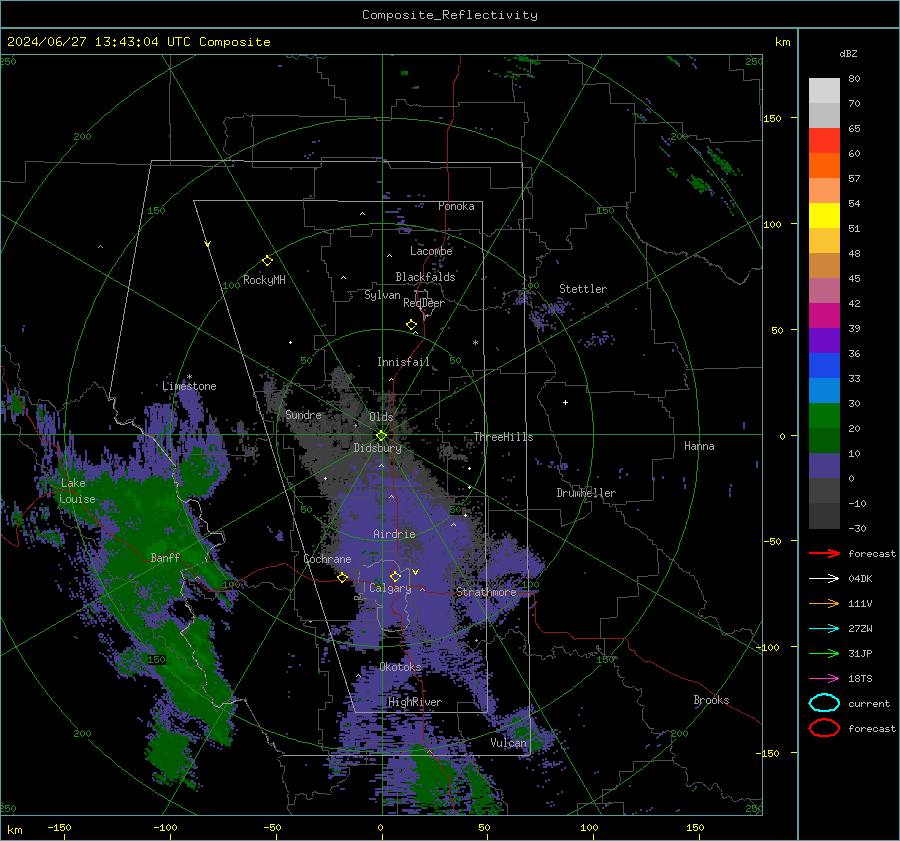Click the RockyMH label
900x841 pixels.
[x=264, y=280]
